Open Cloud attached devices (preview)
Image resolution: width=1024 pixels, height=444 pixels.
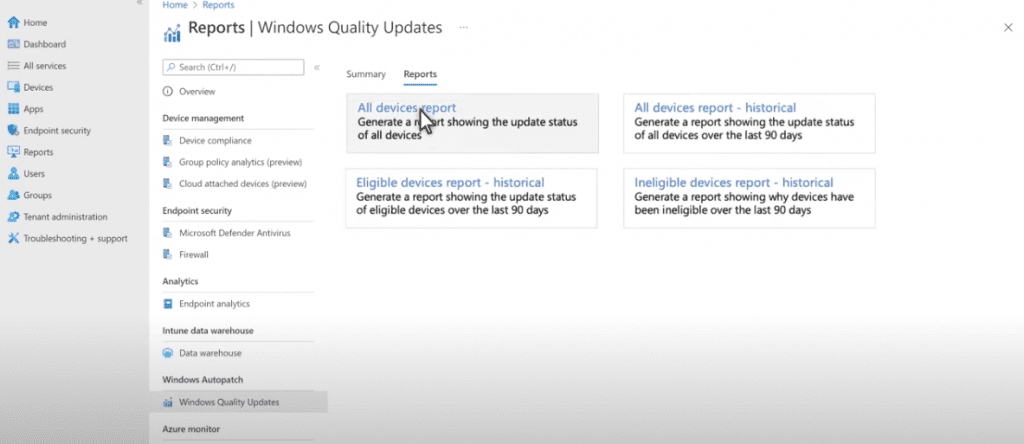(x=243, y=184)
